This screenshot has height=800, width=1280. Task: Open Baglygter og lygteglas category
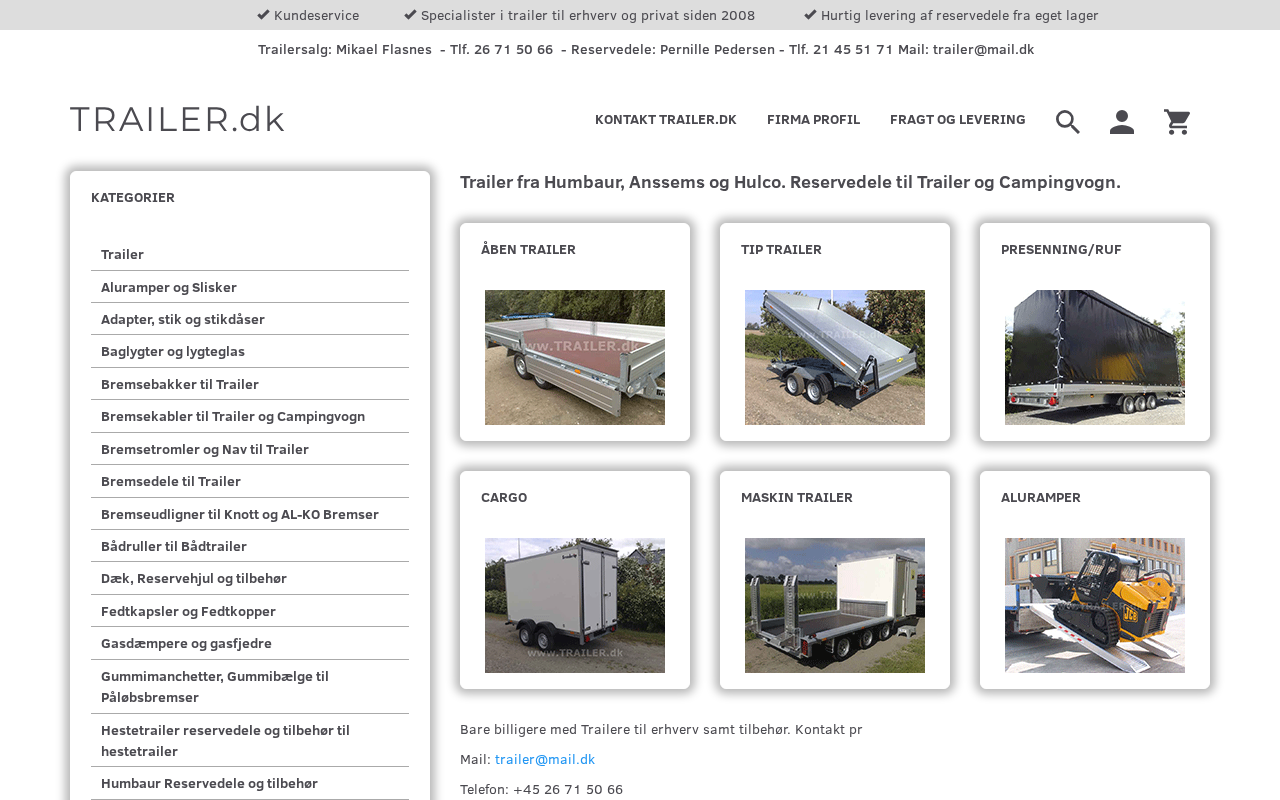250,352
